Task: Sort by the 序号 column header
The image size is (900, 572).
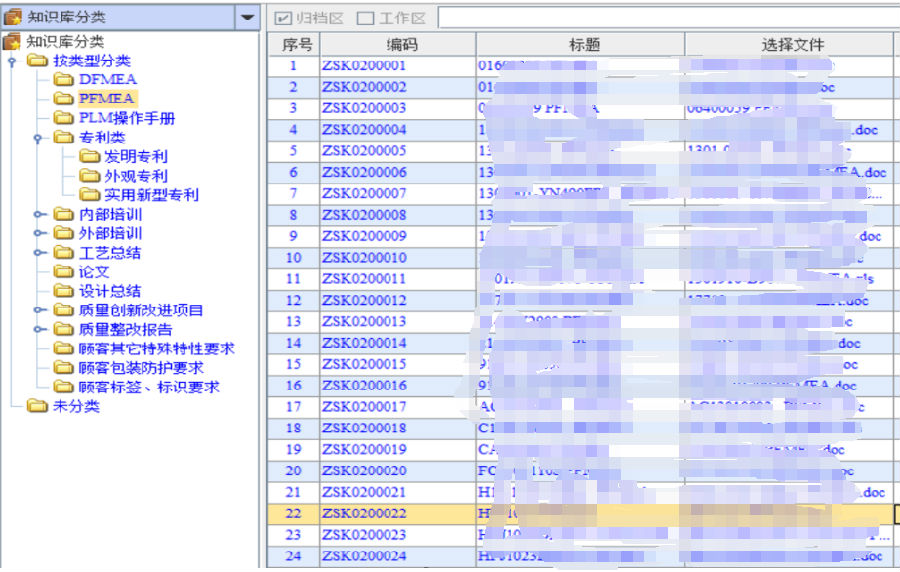Action: pos(293,44)
